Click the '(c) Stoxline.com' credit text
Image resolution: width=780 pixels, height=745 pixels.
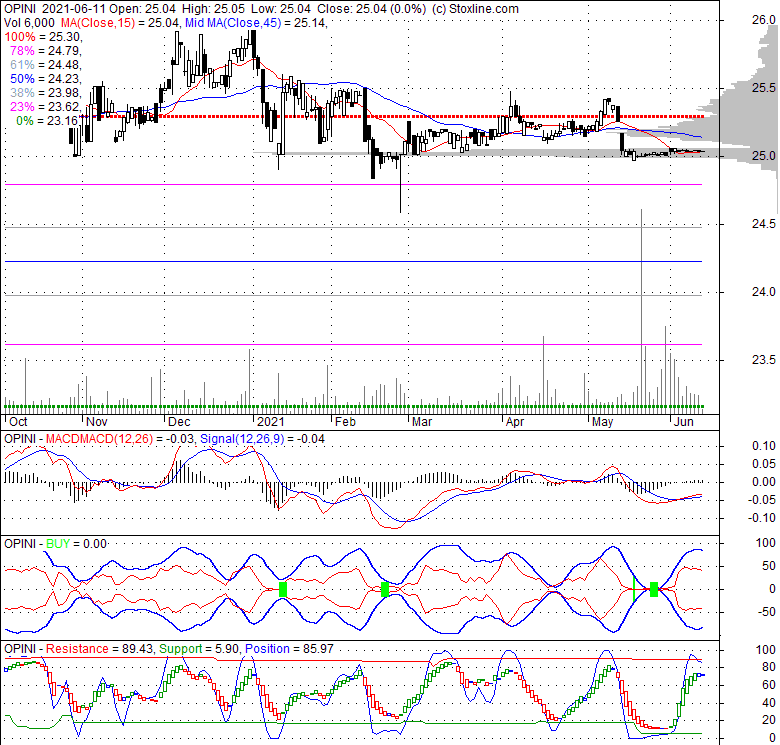(476, 9)
